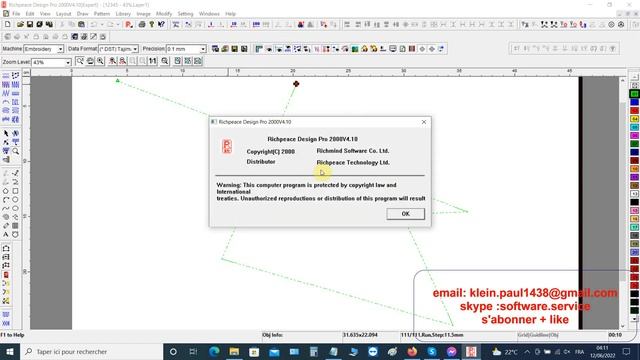Click the red P icon in toolbar

(129, 24)
